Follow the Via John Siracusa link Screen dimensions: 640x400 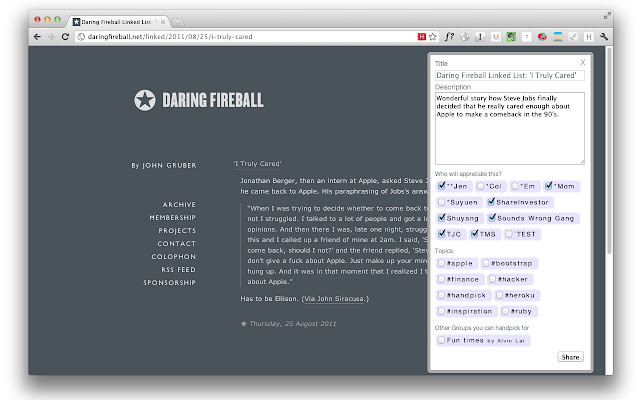click(335, 299)
